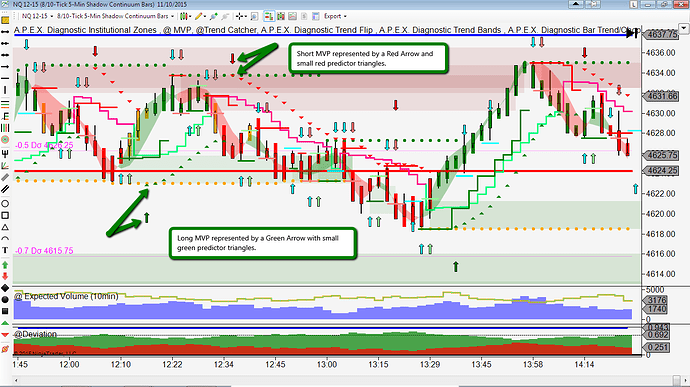Select the Andrews Pitchfork tool

tap(5, 154)
